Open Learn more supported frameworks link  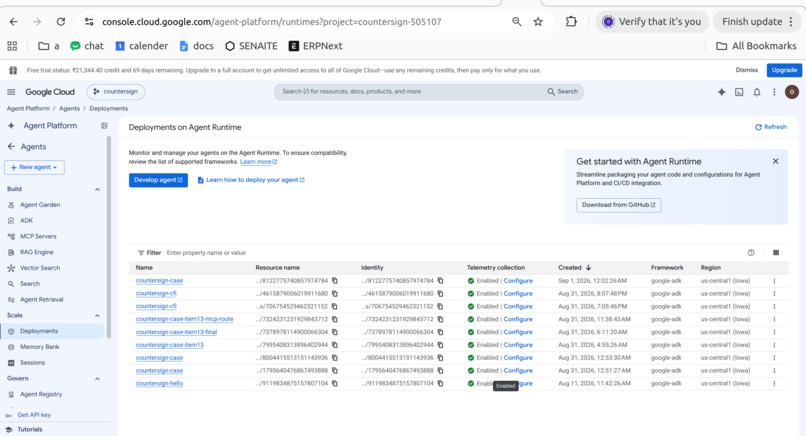click(259, 161)
